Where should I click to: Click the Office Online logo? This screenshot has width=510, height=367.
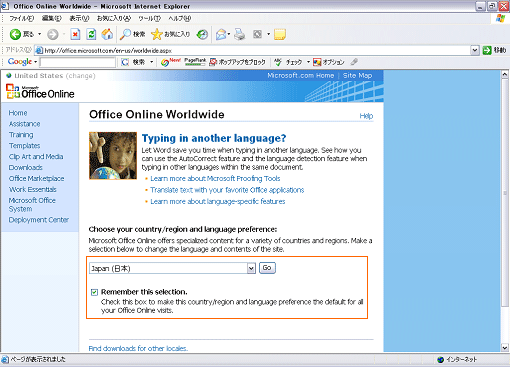coord(40,92)
